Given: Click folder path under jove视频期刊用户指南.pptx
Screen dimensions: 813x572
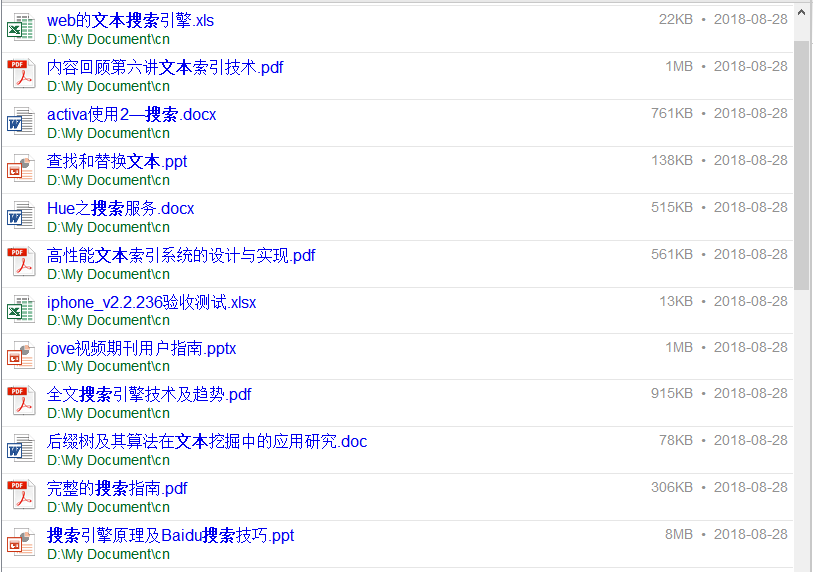Looking at the screenshot, I should point(108,366).
